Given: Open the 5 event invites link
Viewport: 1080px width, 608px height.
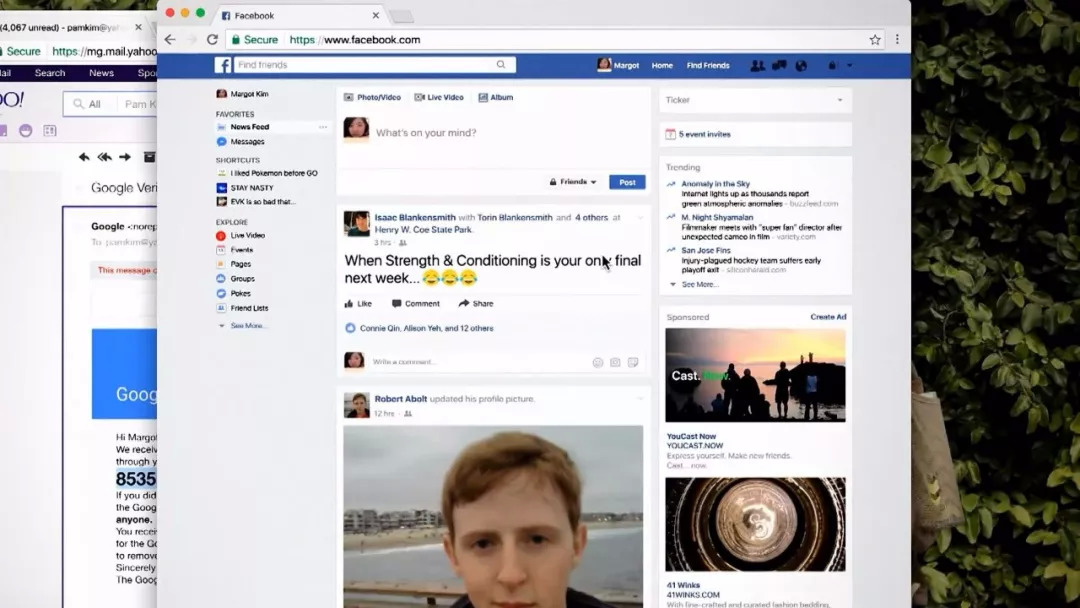Looking at the screenshot, I should click(704, 134).
